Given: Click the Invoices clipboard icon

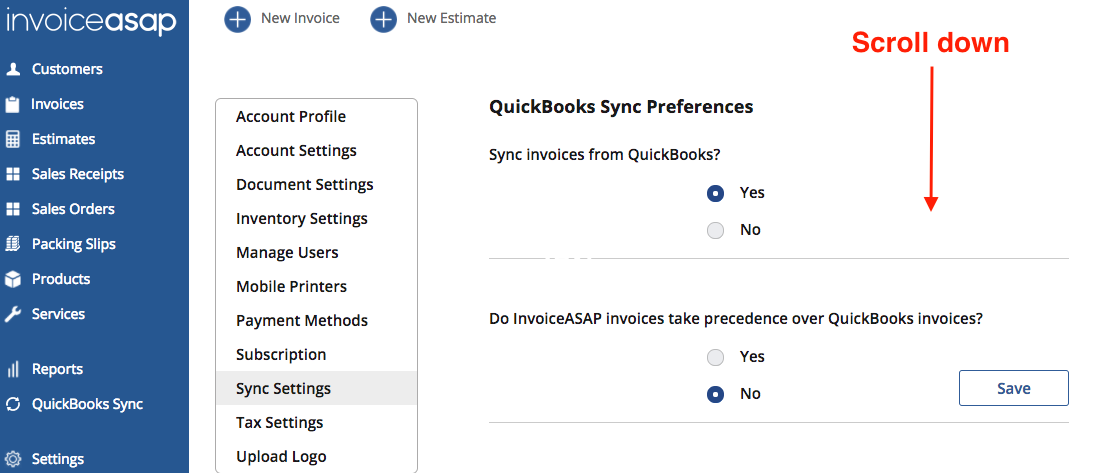Looking at the screenshot, I should point(13,104).
